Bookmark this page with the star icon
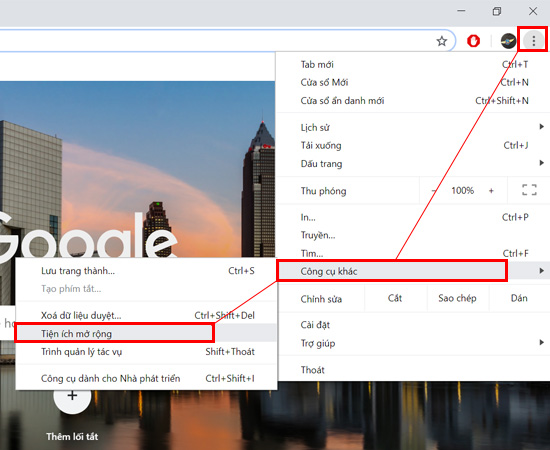This screenshot has height=450, width=550. tap(442, 41)
